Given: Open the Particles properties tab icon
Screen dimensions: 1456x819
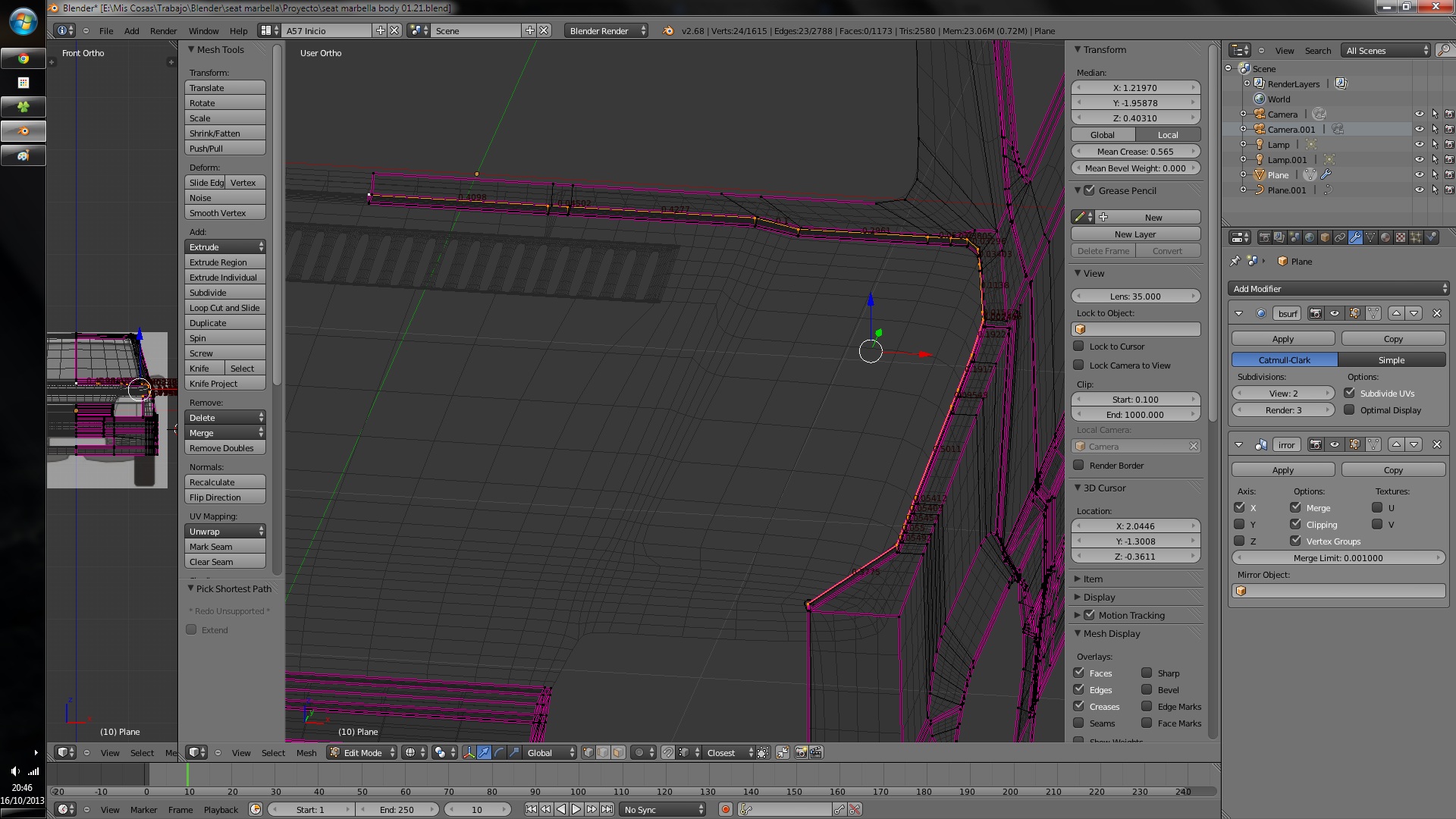Looking at the screenshot, I should coord(1416,237).
